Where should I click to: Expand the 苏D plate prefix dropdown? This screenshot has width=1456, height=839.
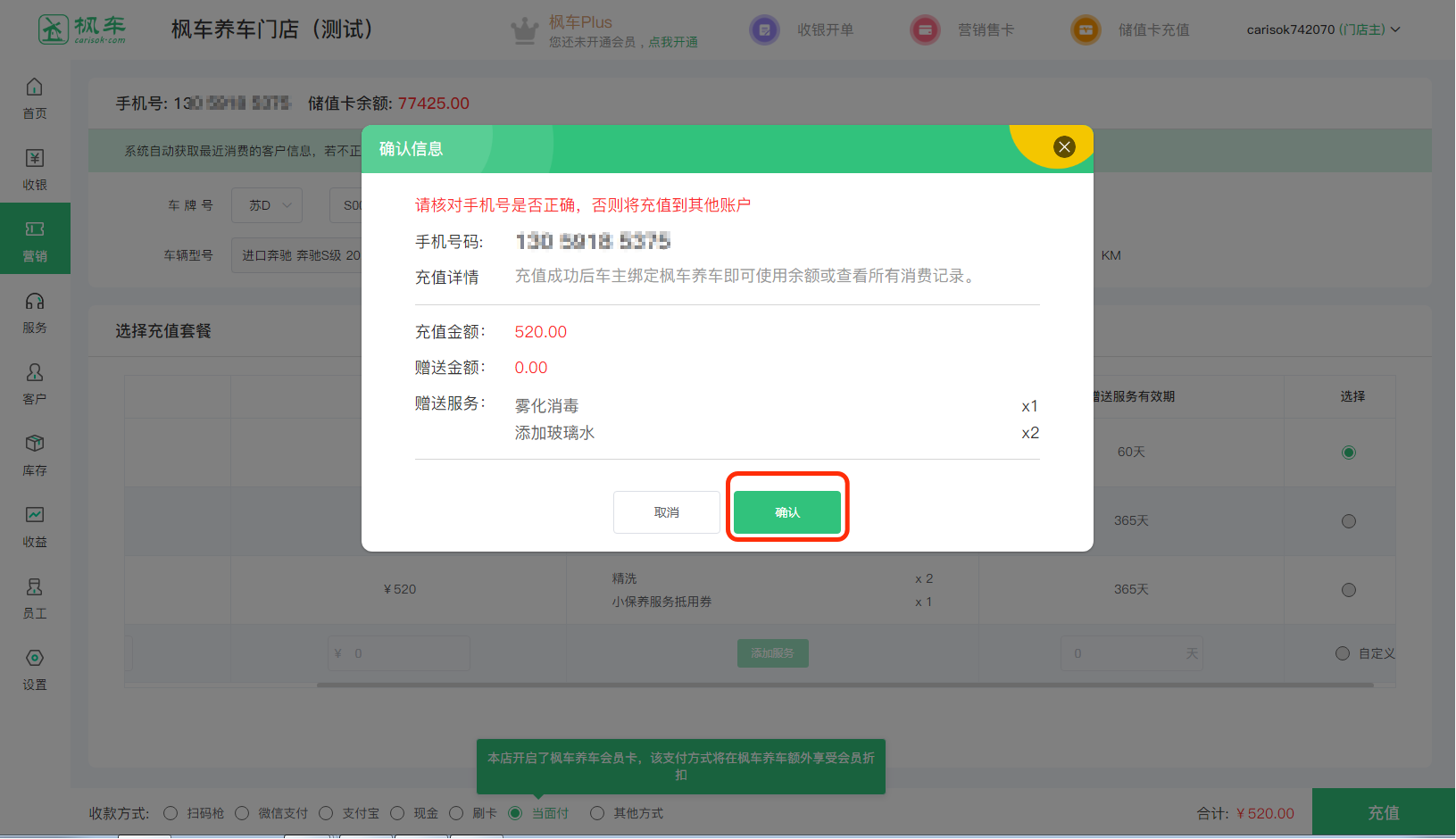click(267, 205)
